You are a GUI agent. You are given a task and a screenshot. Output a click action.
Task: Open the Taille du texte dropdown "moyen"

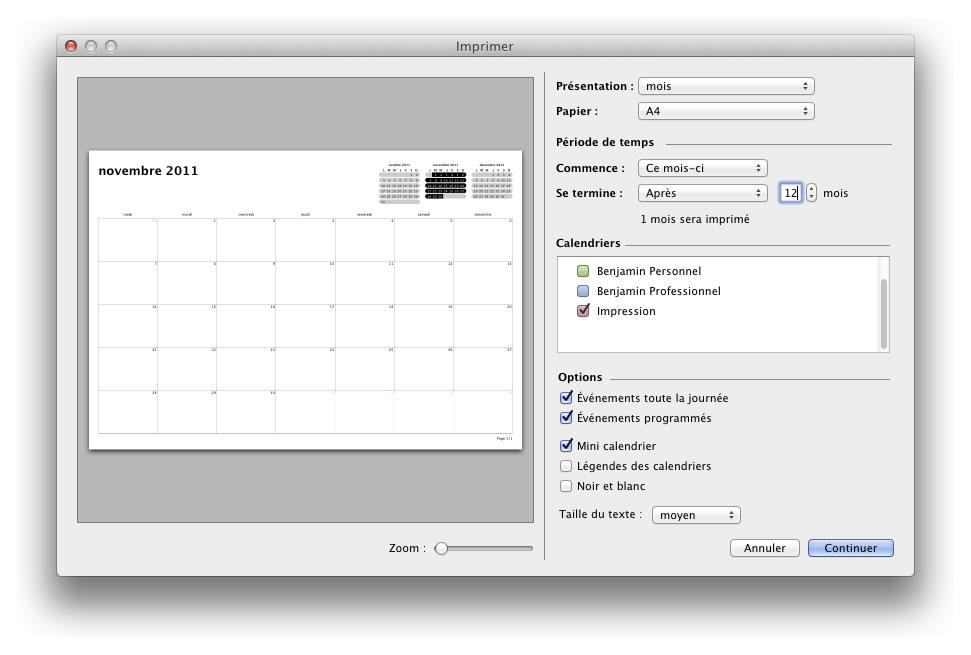[696, 515]
